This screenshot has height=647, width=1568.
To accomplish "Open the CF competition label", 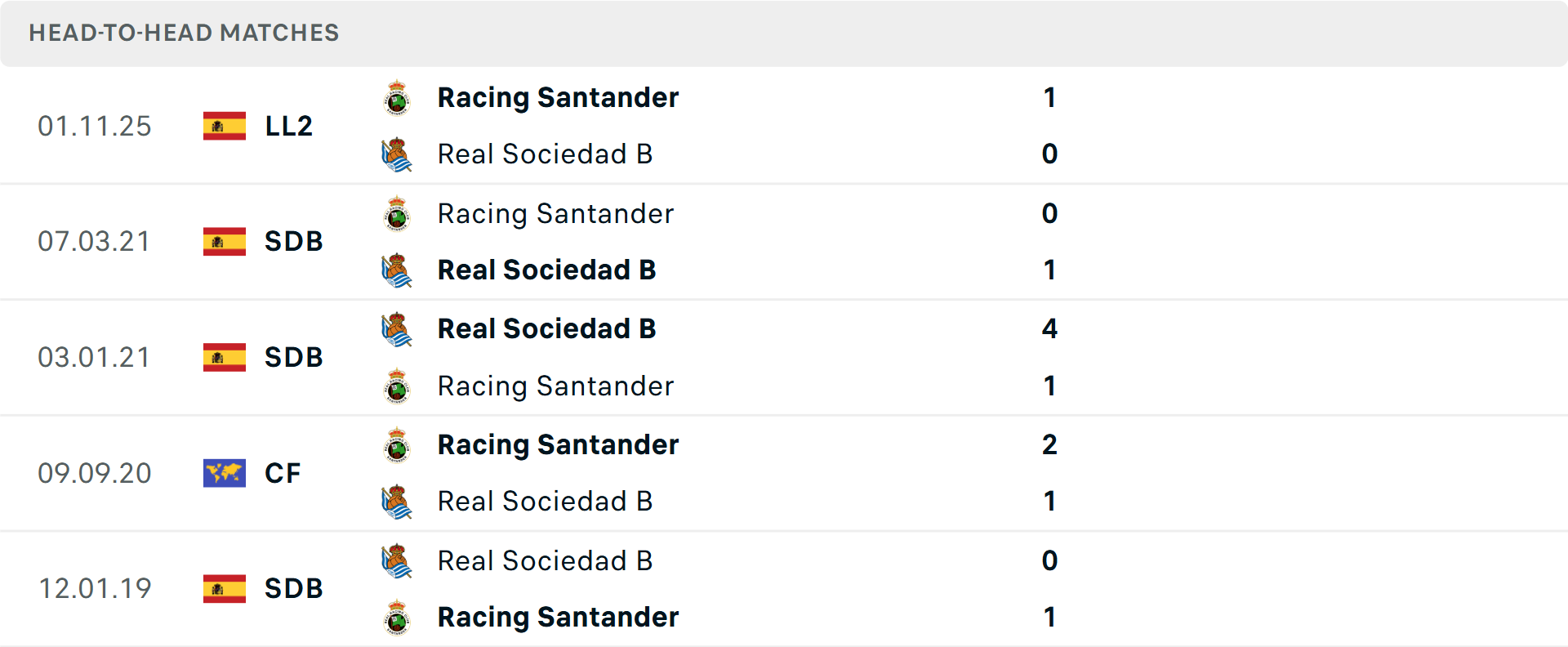I will (x=283, y=473).
